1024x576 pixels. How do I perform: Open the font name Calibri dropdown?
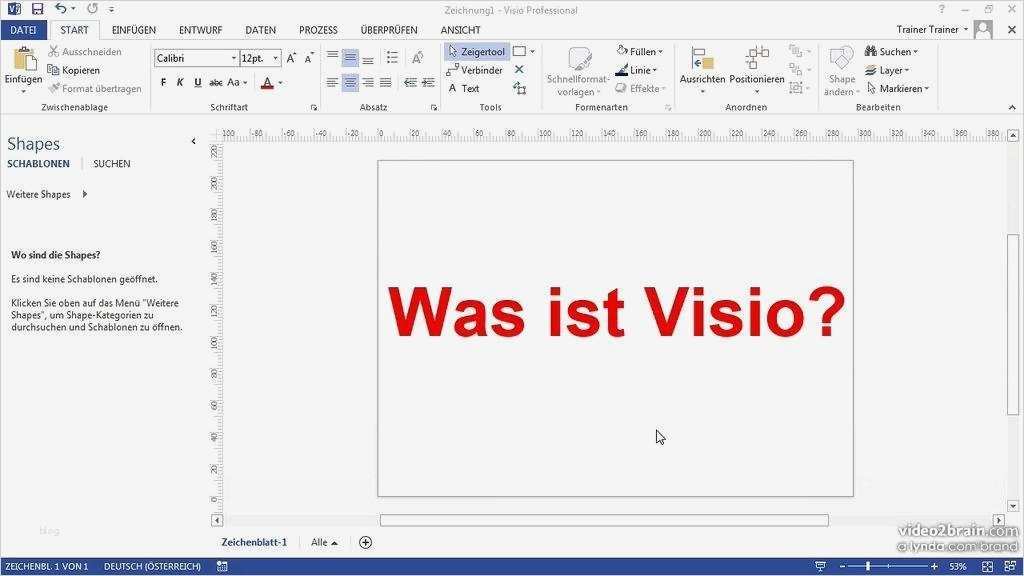(x=233, y=58)
